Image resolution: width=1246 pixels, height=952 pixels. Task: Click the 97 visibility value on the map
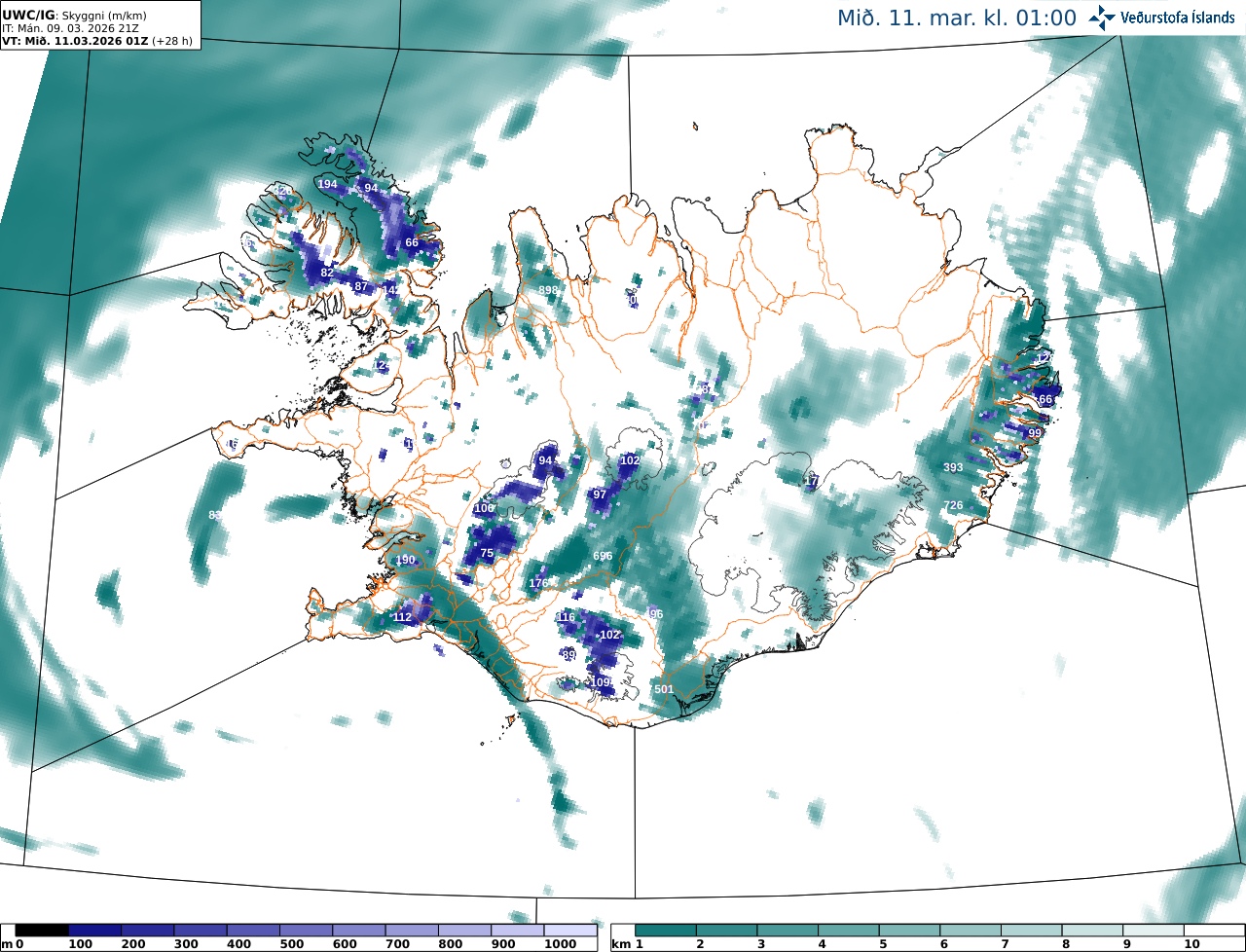[600, 494]
